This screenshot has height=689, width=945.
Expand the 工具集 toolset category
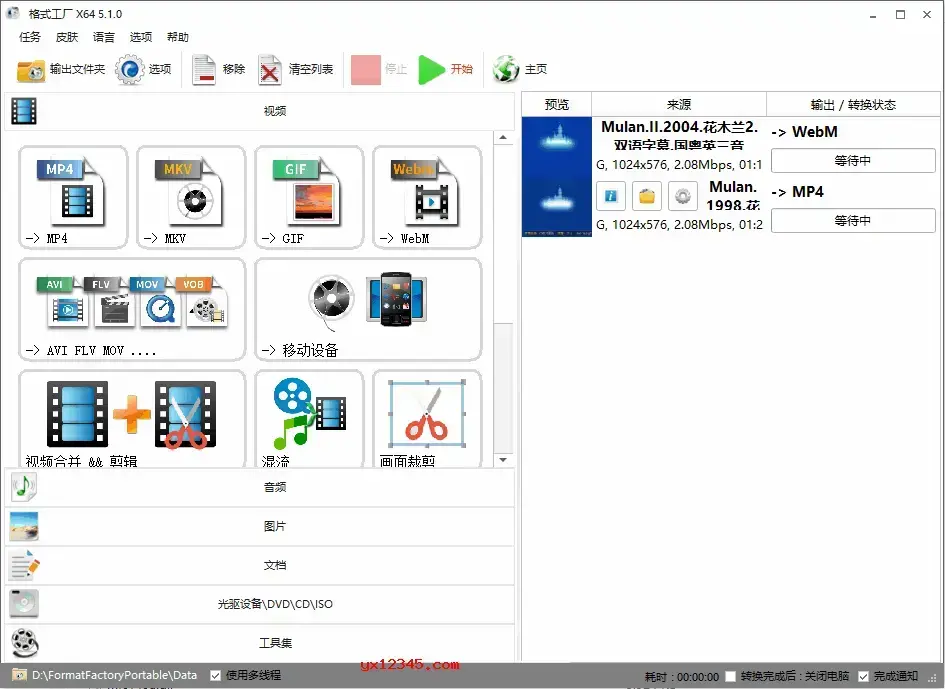260,643
